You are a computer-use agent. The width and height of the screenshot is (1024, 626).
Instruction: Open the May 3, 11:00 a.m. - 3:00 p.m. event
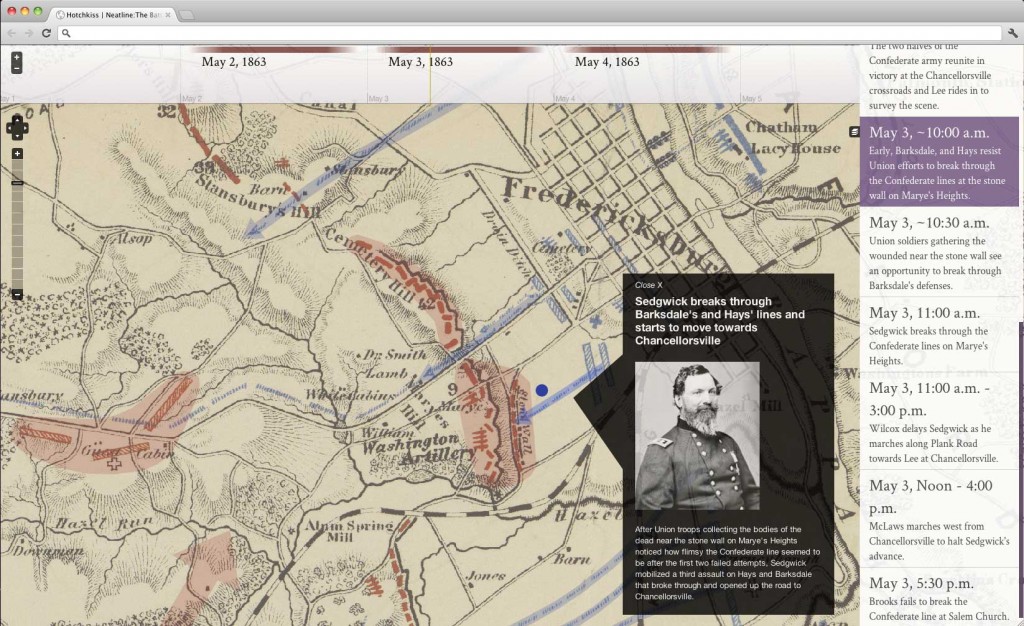click(x=938, y=422)
